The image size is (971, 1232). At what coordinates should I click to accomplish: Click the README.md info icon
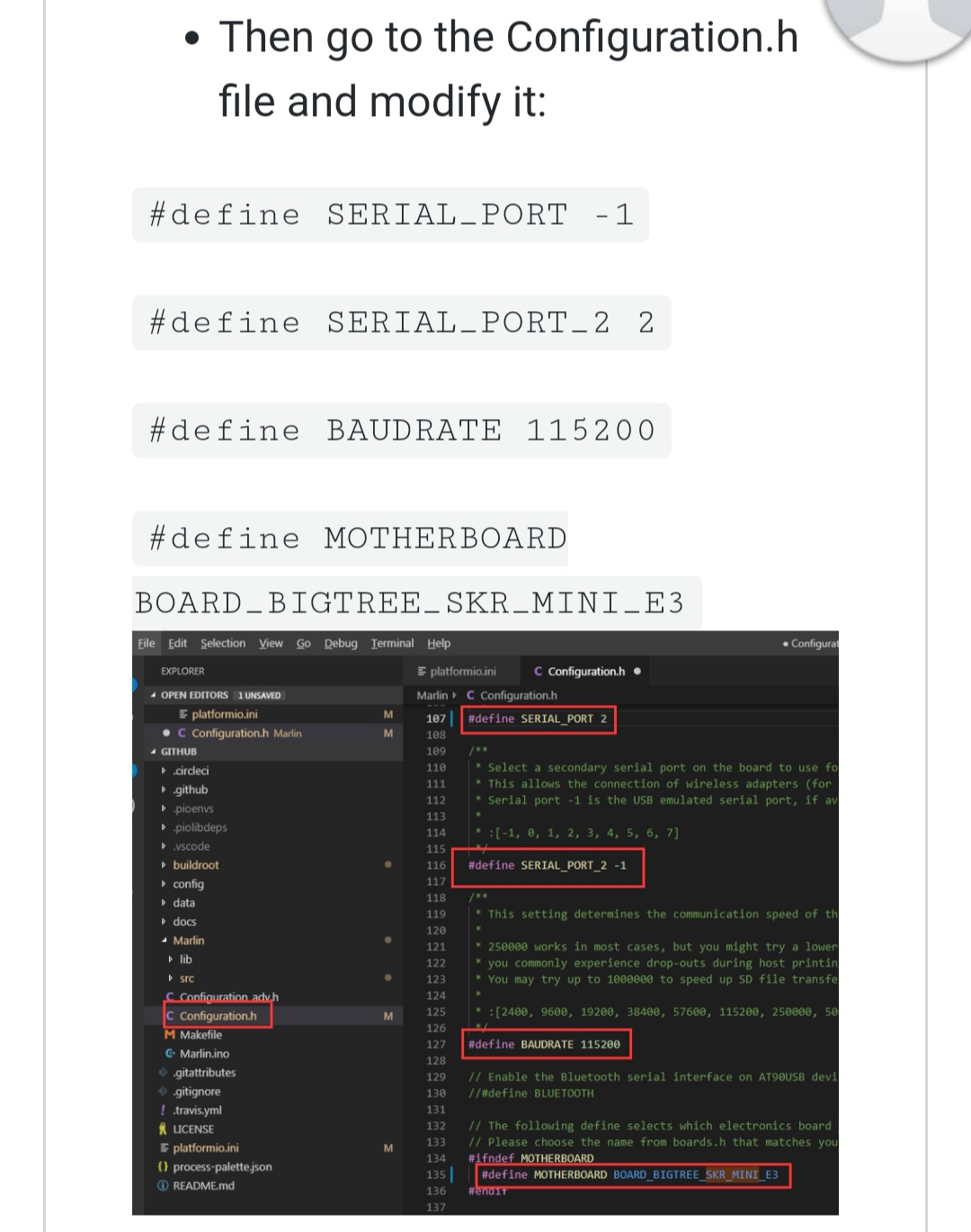pyautogui.click(x=164, y=1186)
